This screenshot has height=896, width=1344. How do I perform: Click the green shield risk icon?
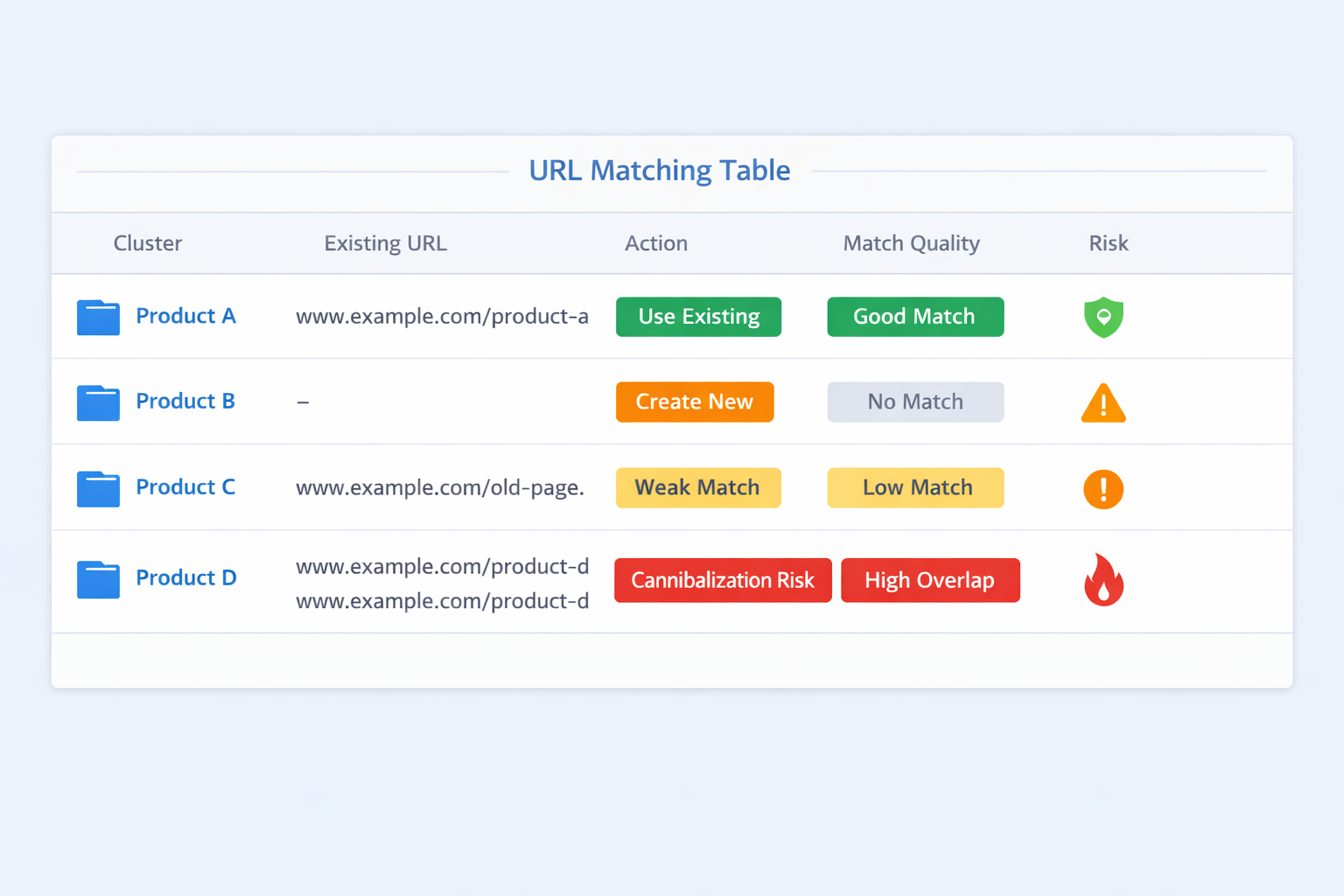(1103, 317)
